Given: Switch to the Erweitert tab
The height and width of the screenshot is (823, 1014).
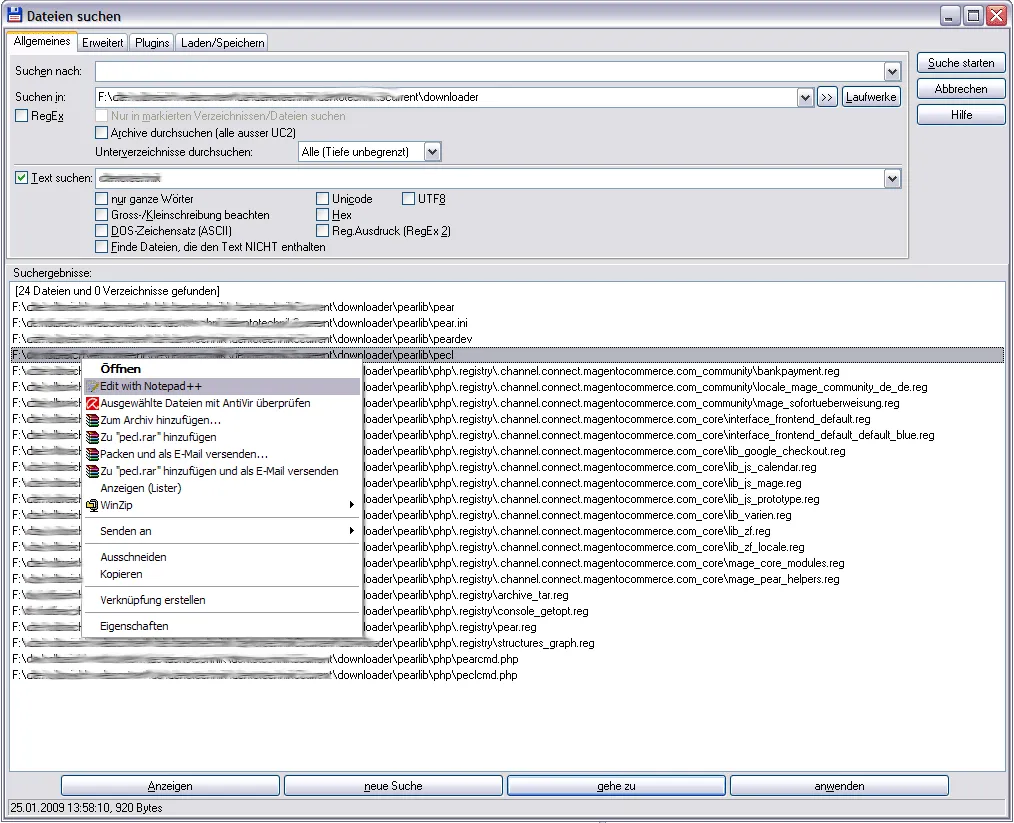Looking at the screenshot, I should (103, 42).
